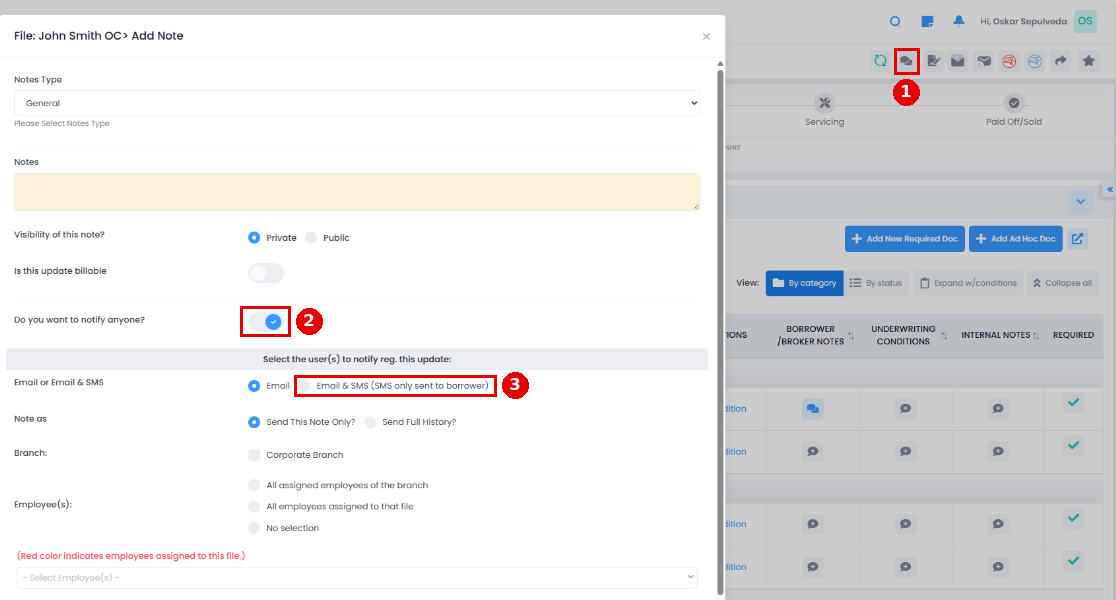The width and height of the screenshot is (1116, 600).
Task: Expand the section with the blue down chevron
Action: coord(1080,201)
